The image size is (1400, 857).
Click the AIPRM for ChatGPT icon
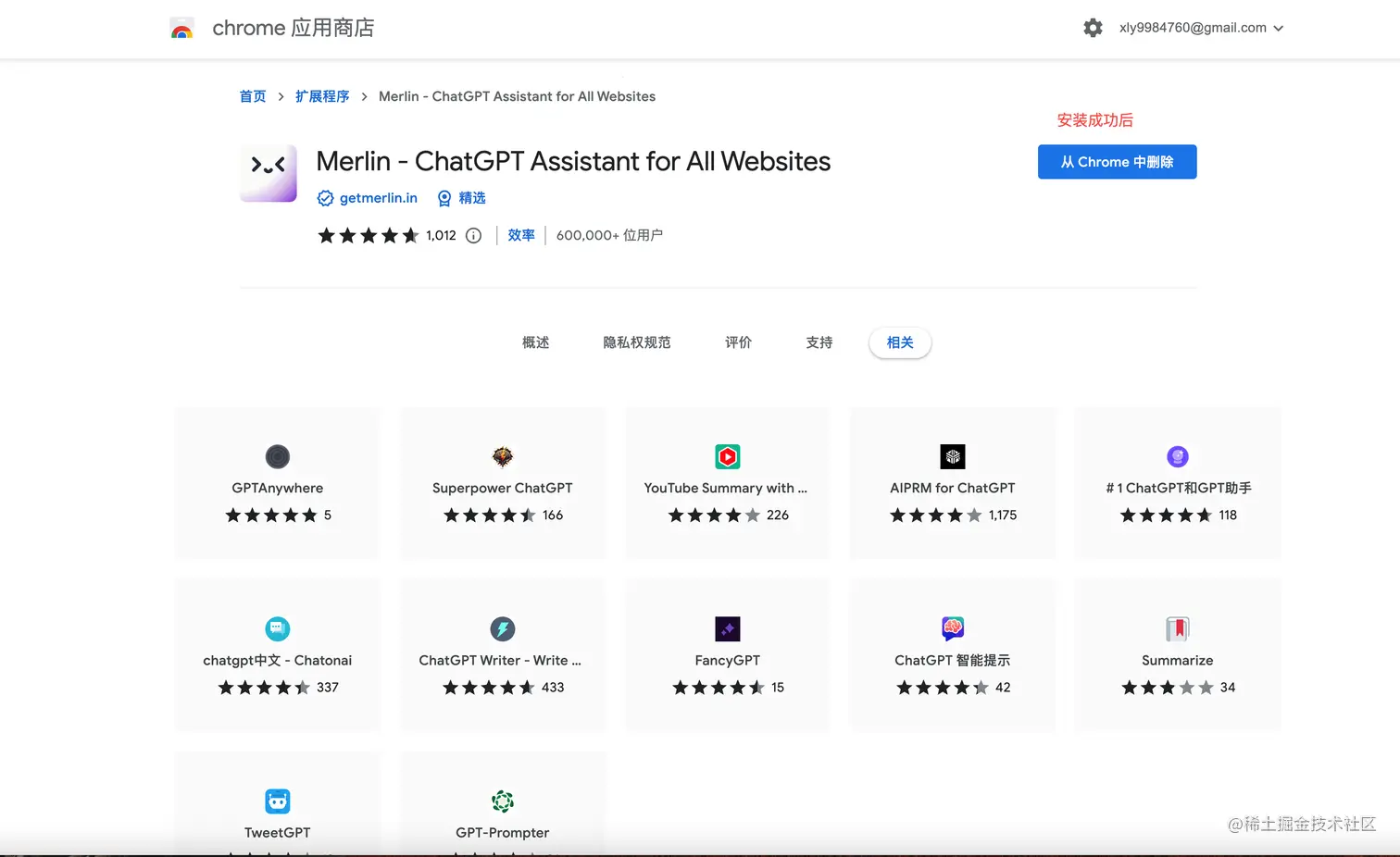(953, 456)
